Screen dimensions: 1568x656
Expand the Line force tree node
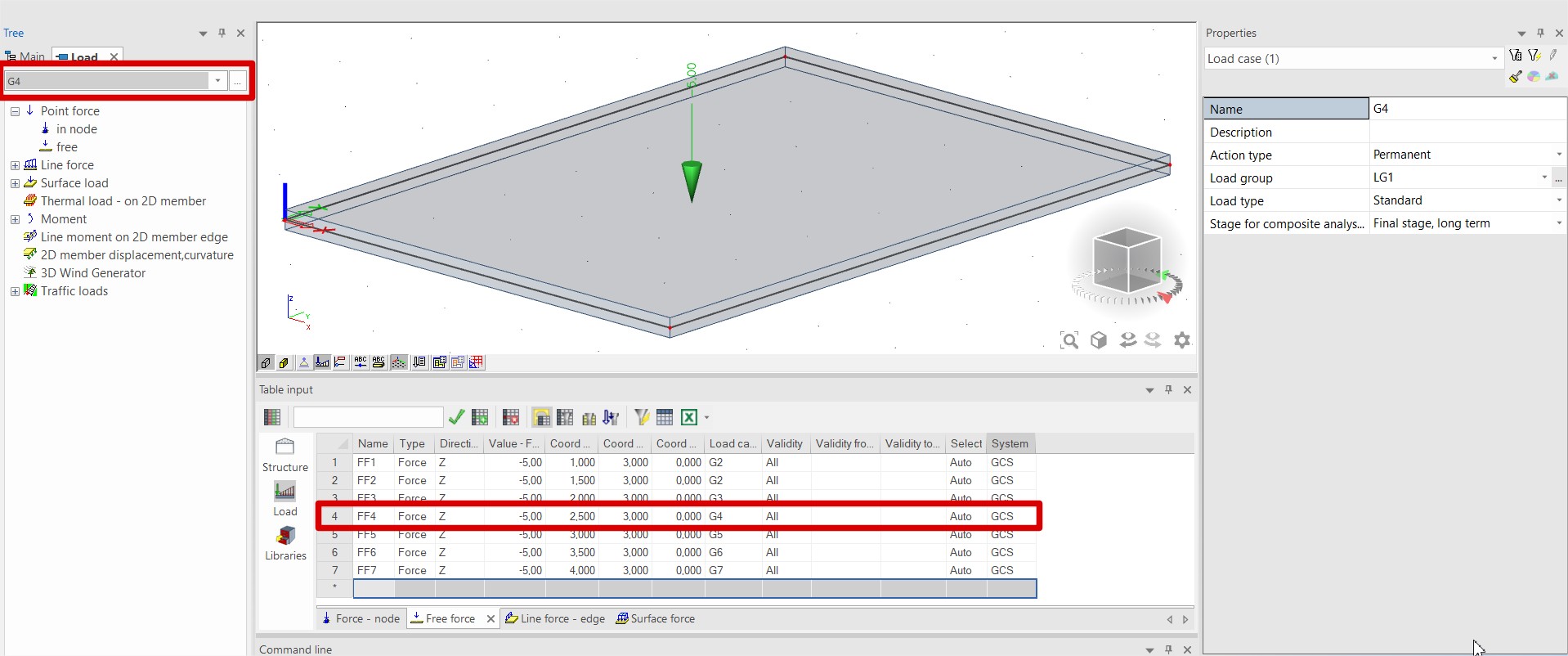tap(15, 165)
